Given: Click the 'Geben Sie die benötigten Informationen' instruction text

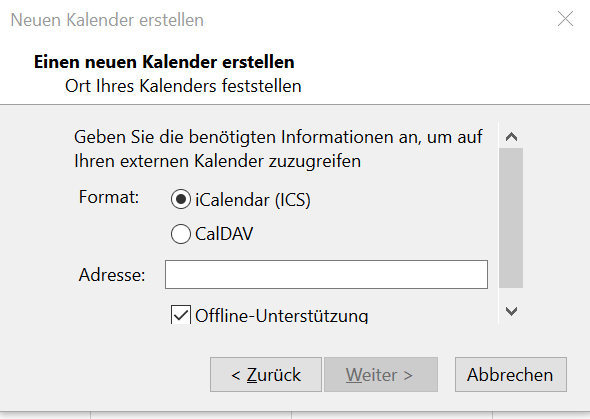Looking at the screenshot, I should coord(278,149).
